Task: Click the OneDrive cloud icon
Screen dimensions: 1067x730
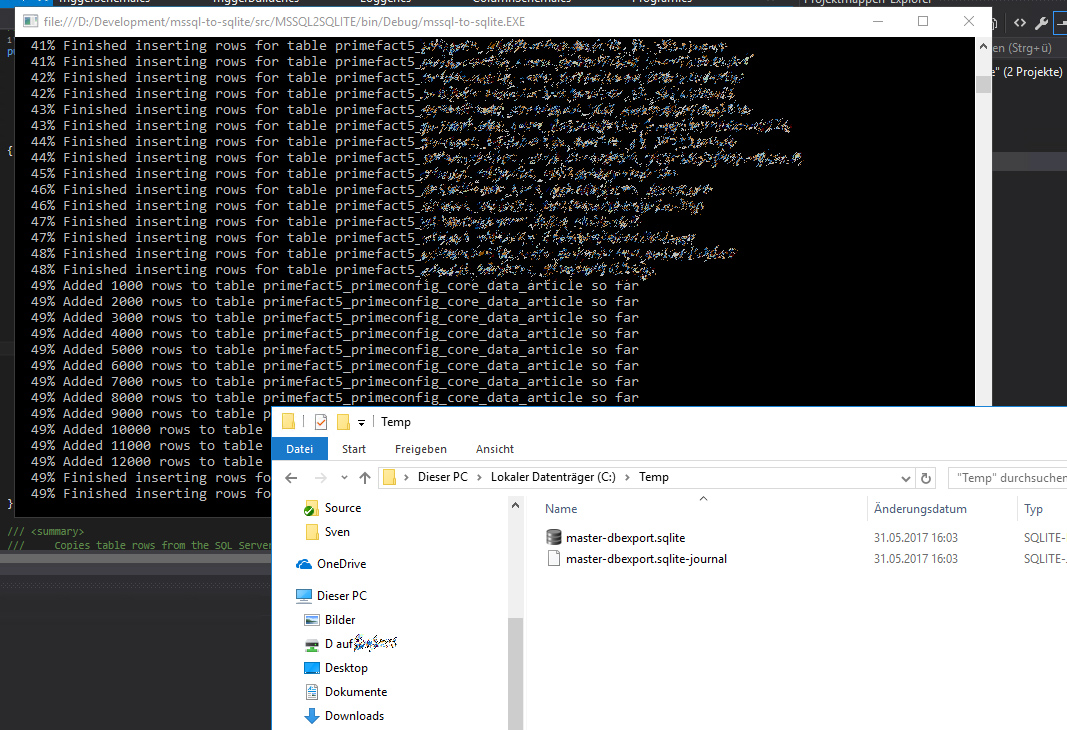Action: tap(304, 564)
